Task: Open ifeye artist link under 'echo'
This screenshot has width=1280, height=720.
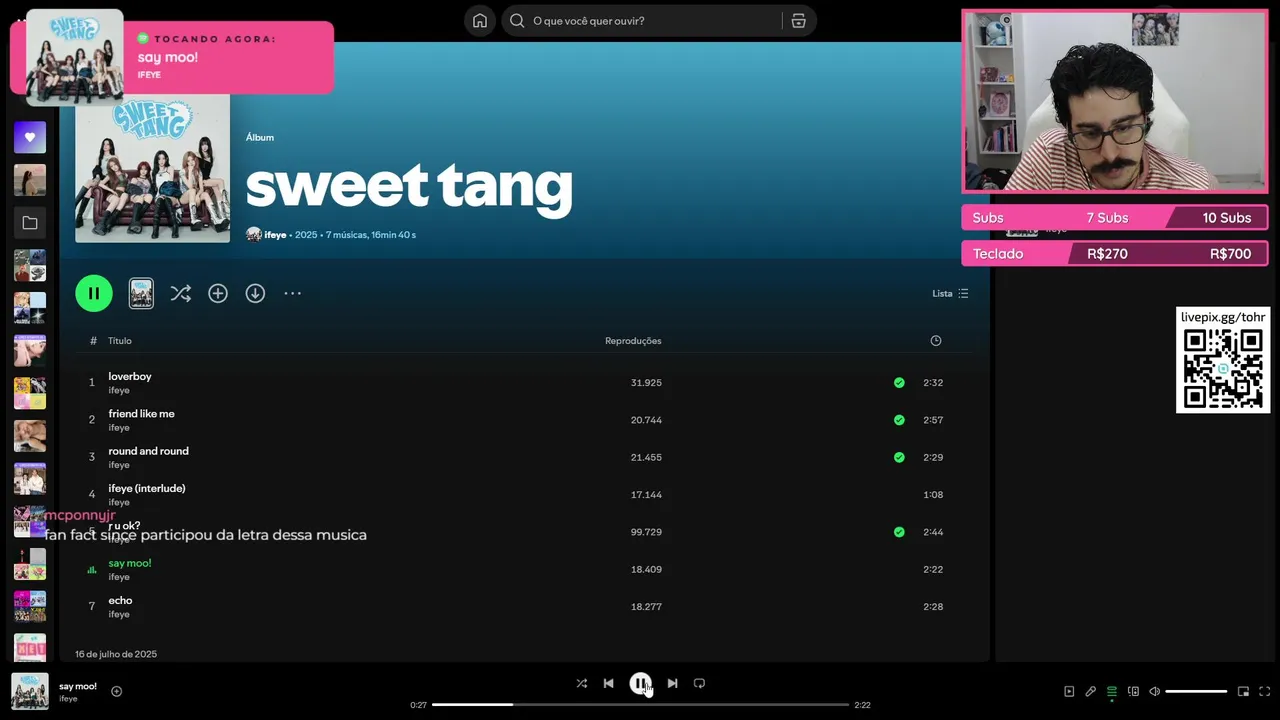Action: [119, 614]
